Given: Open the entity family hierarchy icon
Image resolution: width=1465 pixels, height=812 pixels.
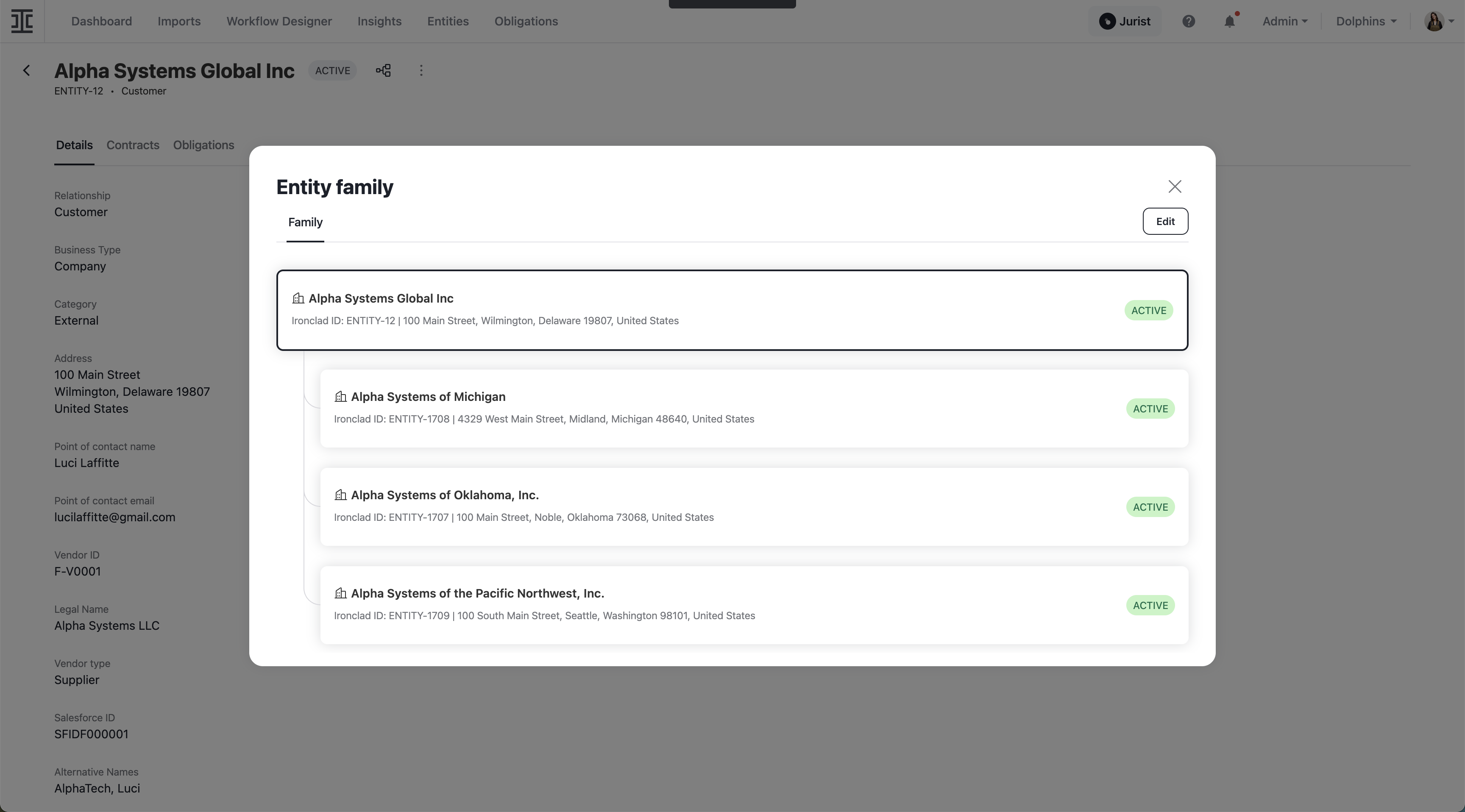Looking at the screenshot, I should click(383, 70).
